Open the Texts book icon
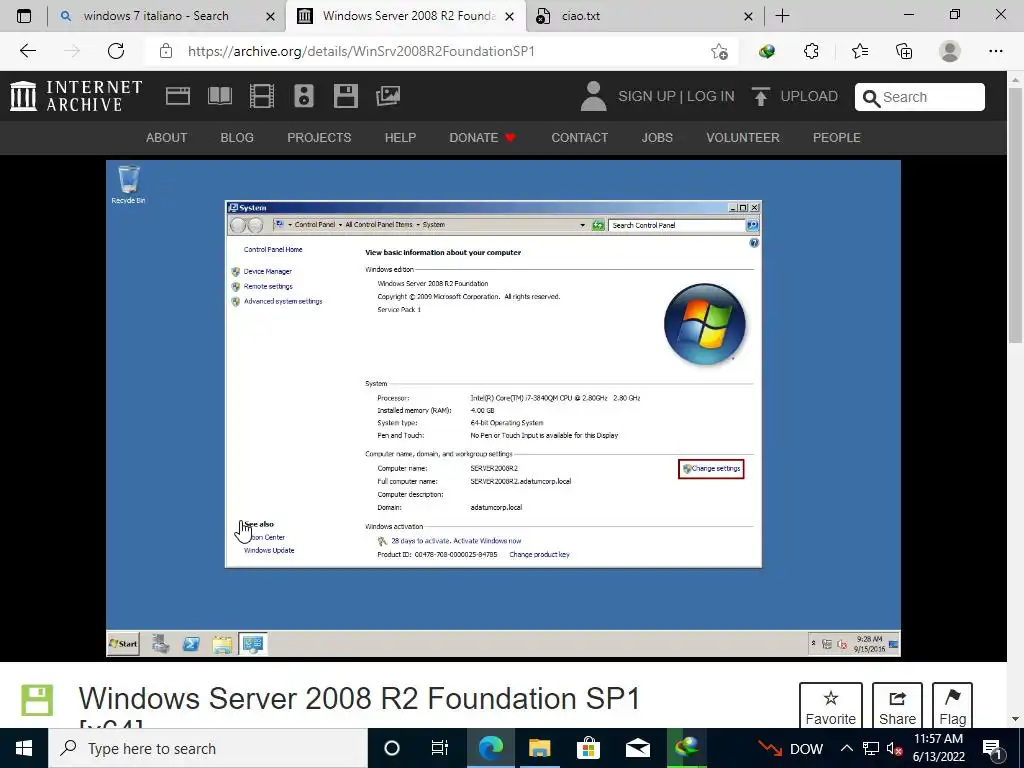The width and height of the screenshot is (1024, 768). click(x=219, y=96)
